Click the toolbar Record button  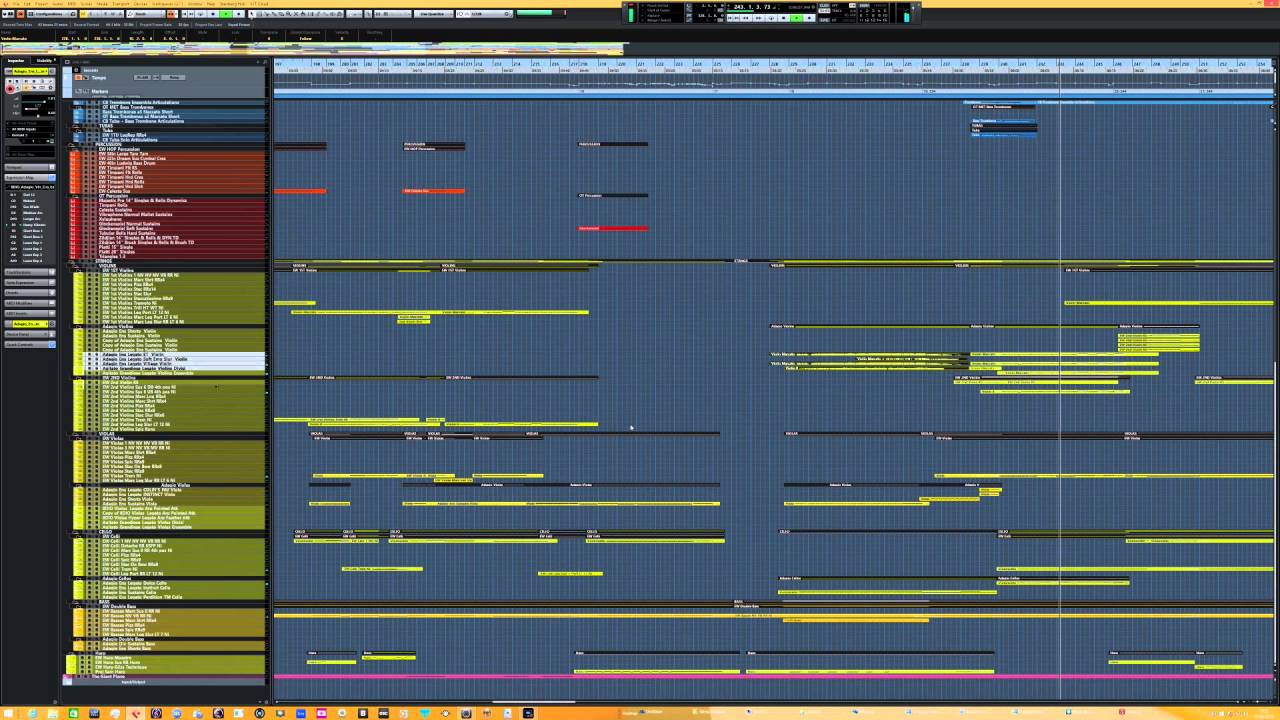point(239,14)
